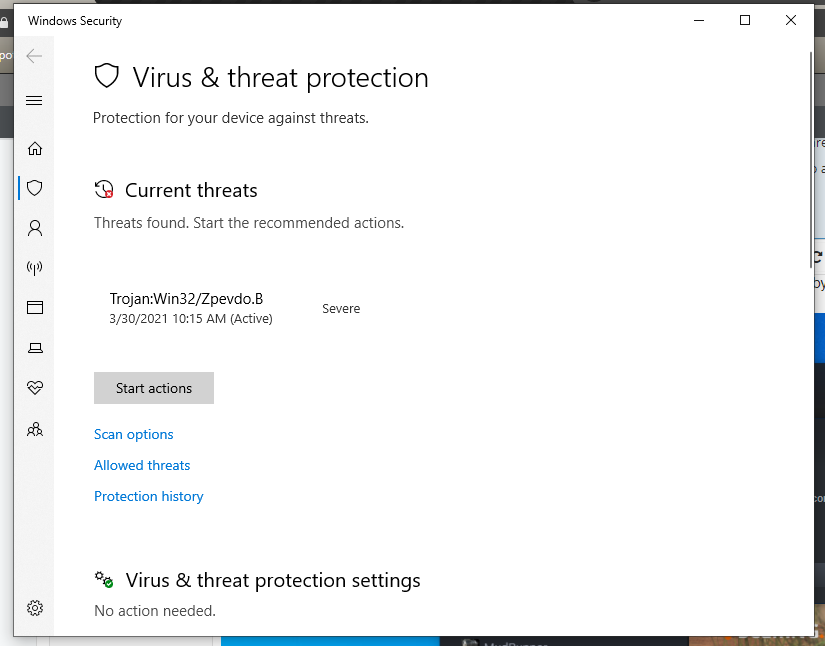The height and width of the screenshot is (646, 825).
Task: Expand the hamburger navigation menu
Action: click(x=34, y=100)
